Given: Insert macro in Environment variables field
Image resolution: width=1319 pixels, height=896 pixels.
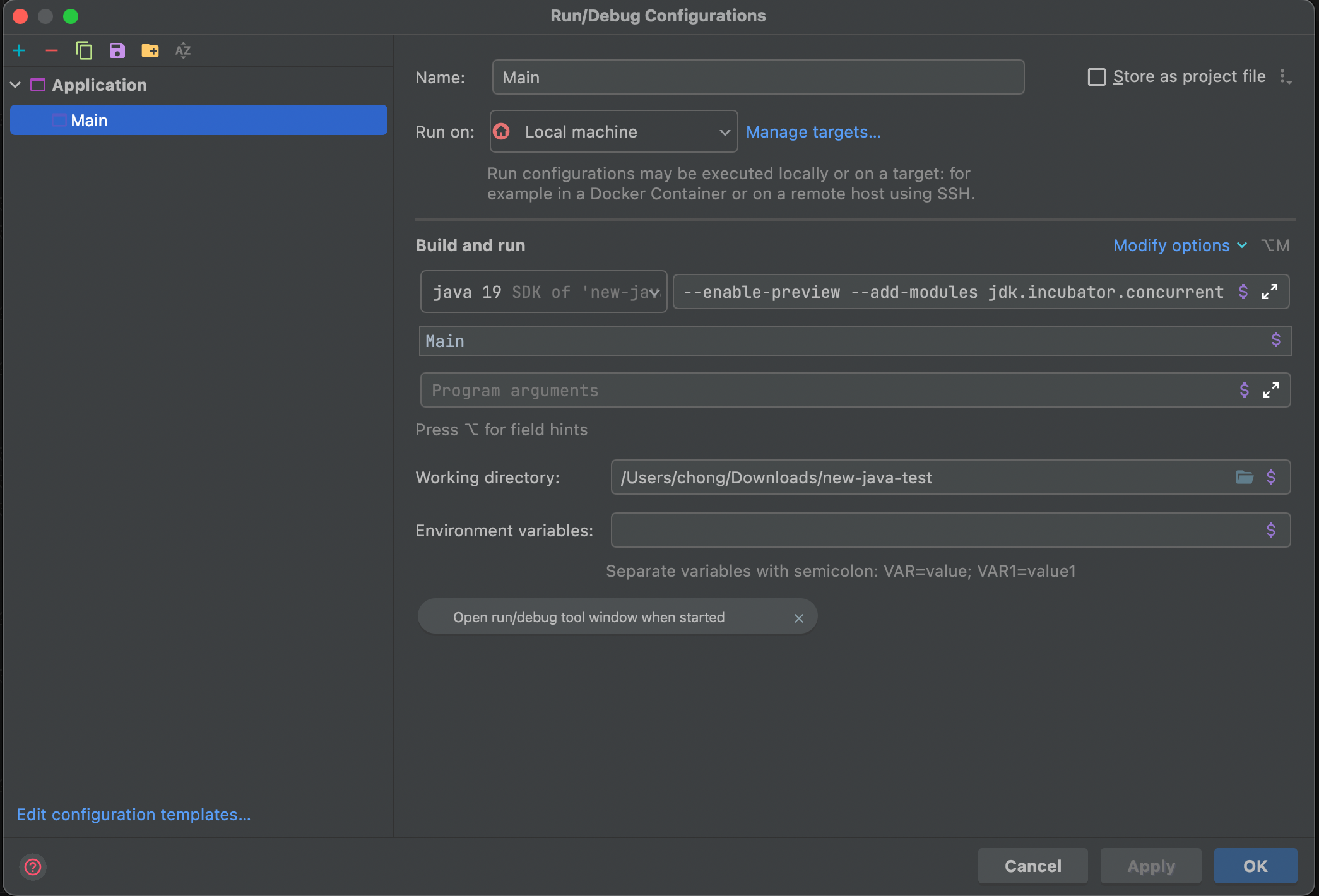Looking at the screenshot, I should click(x=1271, y=530).
